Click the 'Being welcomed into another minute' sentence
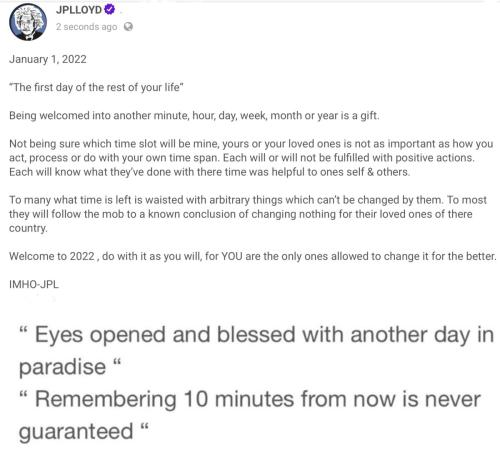This screenshot has height=455, width=500. pyautogui.click(x=194, y=116)
